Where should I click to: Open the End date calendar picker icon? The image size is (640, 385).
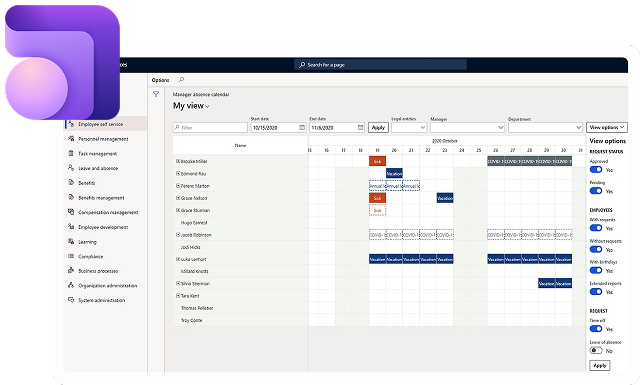point(360,127)
